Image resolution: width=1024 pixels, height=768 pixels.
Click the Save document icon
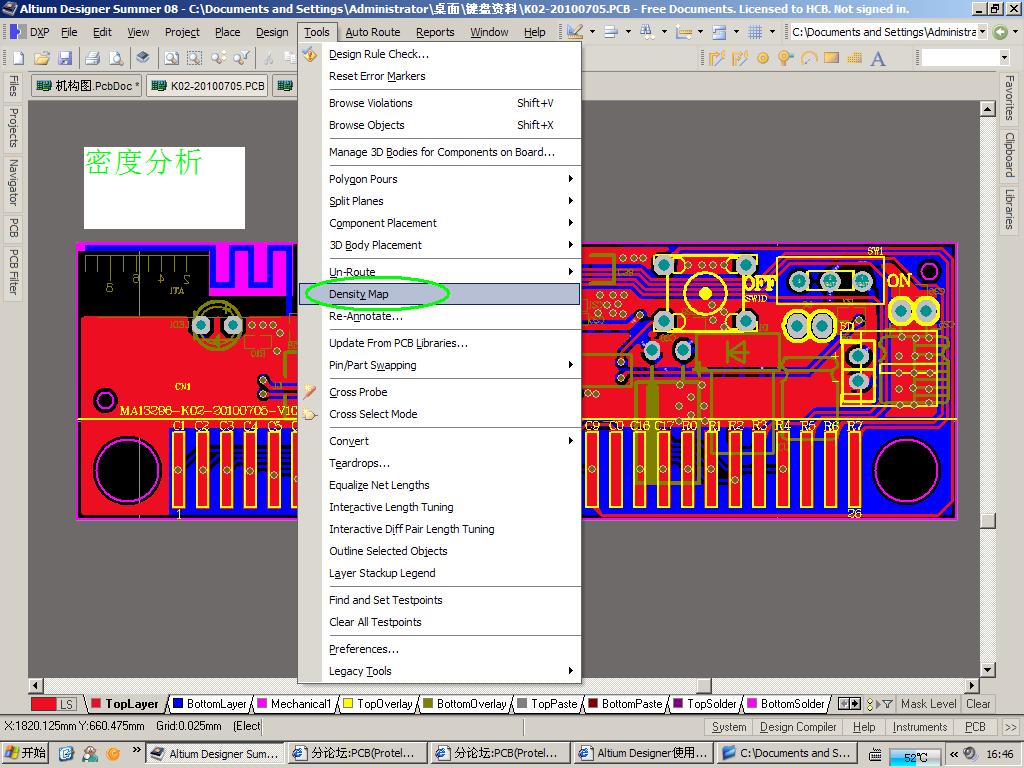[x=65, y=58]
